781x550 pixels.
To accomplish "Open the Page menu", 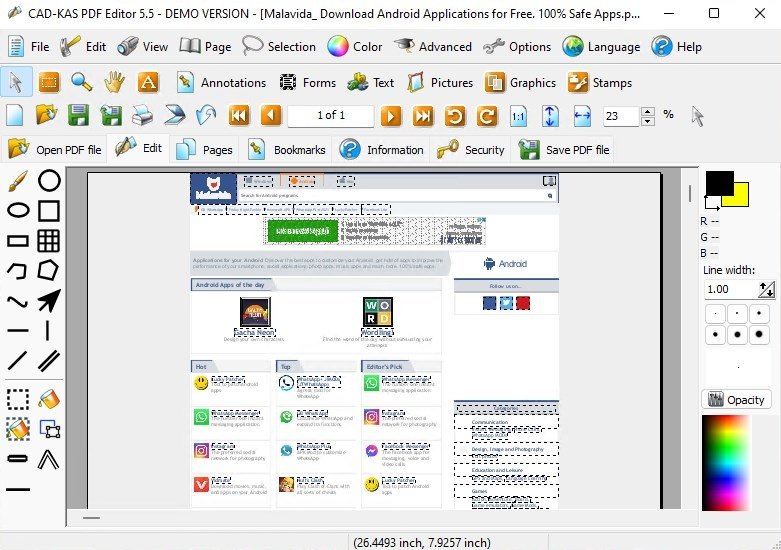I will click(x=205, y=47).
